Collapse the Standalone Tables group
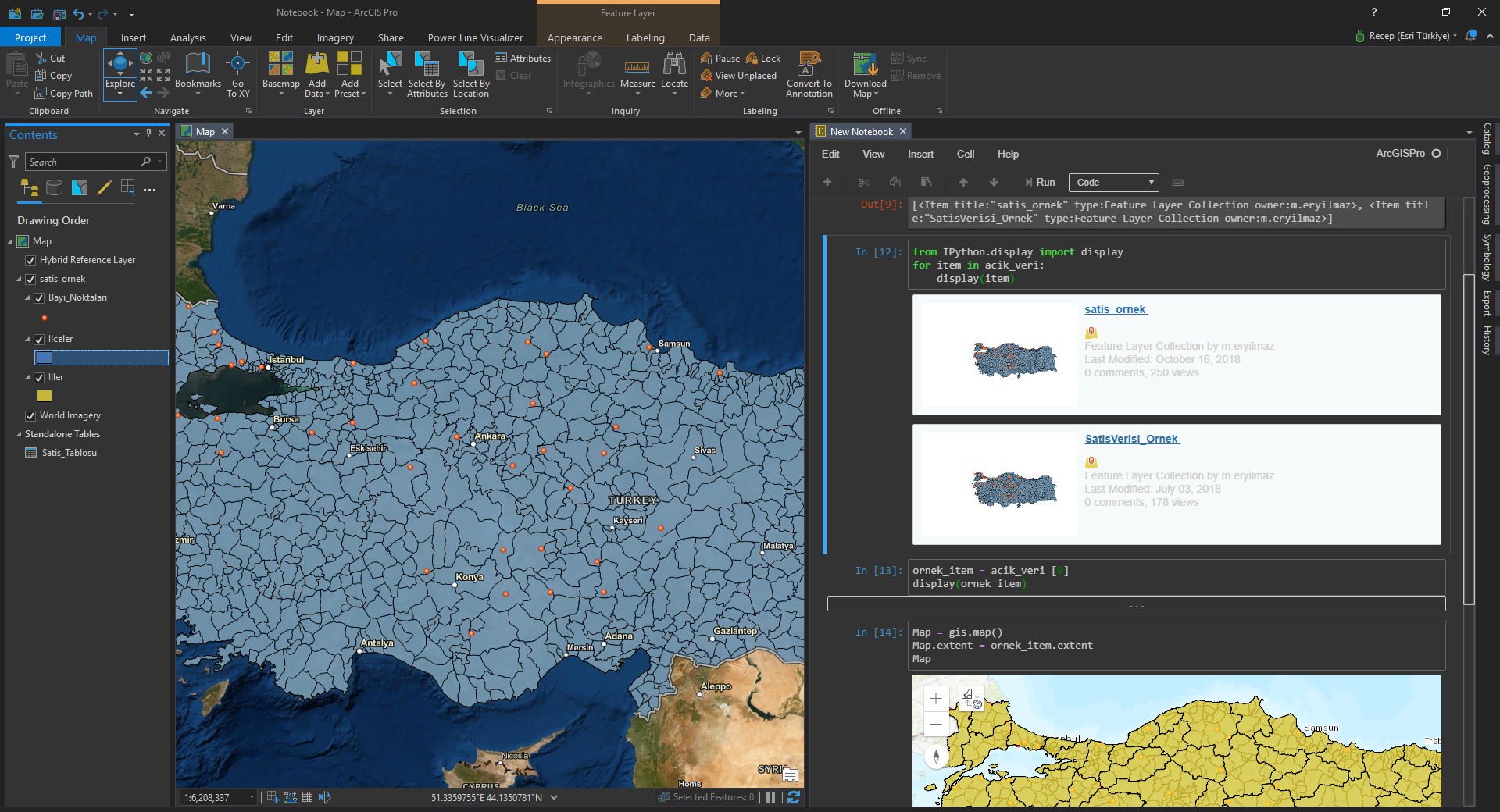The image size is (1500, 812). [20, 434]
